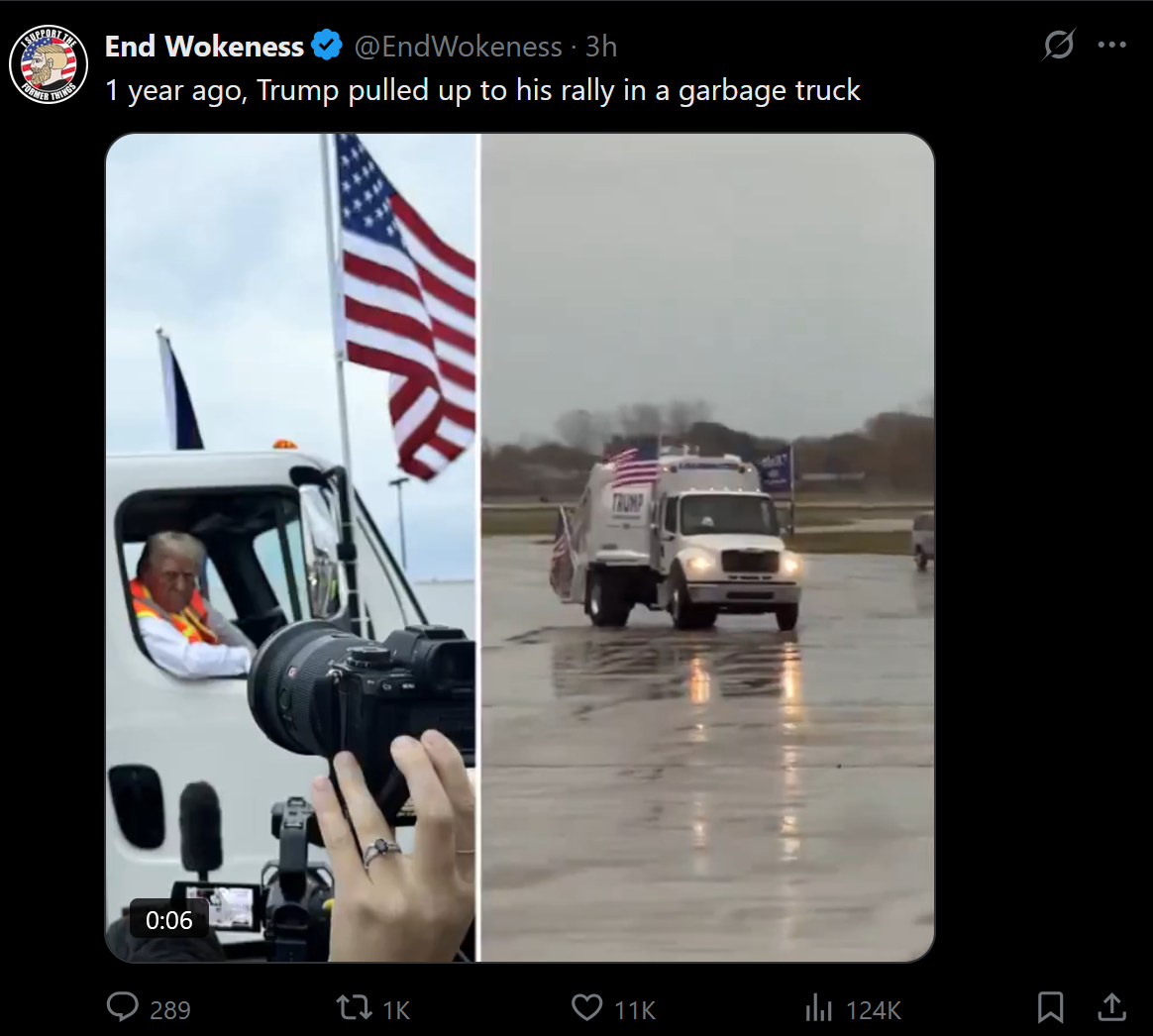1153x1036 pixels.
Task: Open End Wokeness profile avatar
Action: point(49,64)
